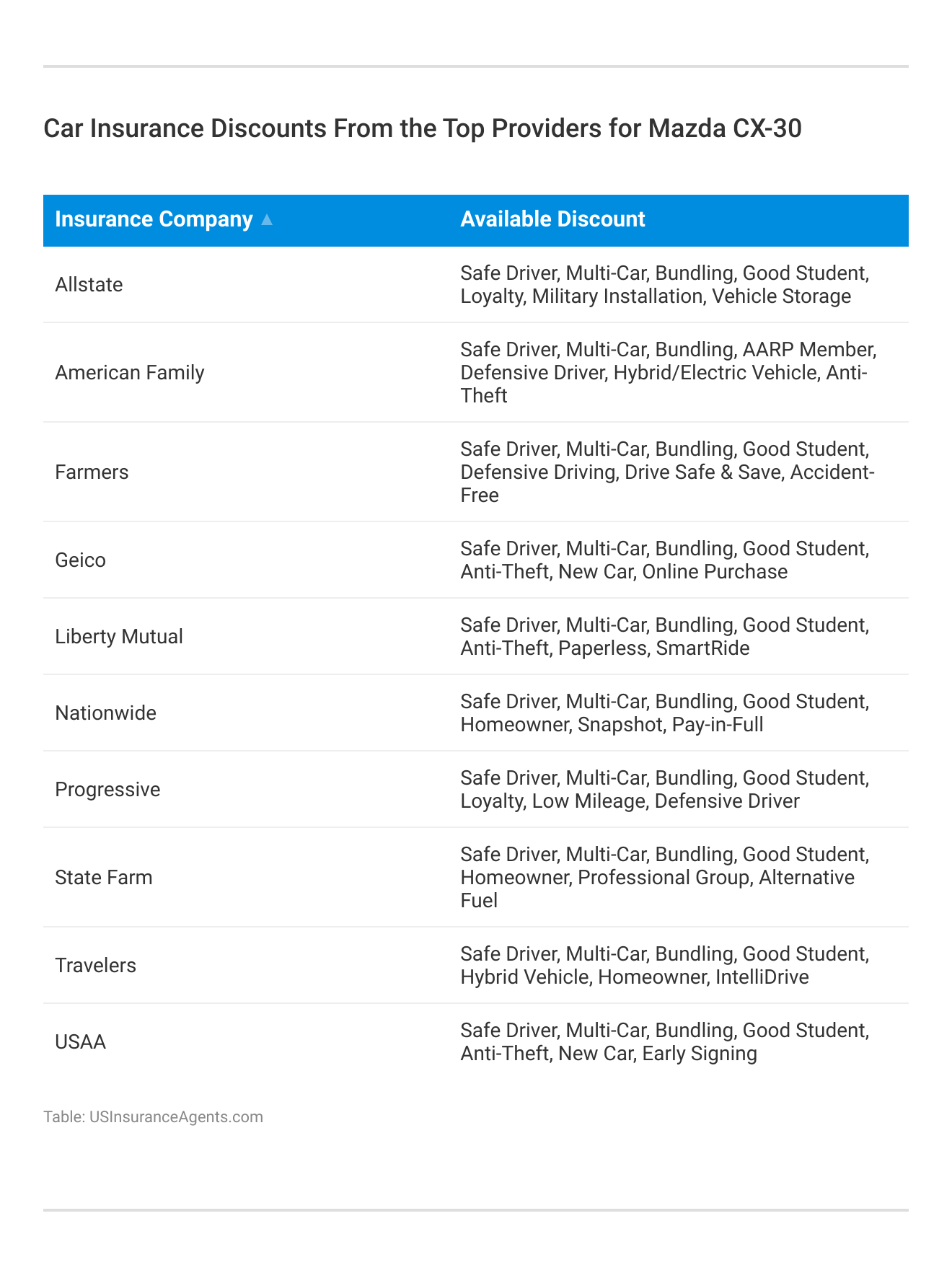Click Allstate's discount list with Vehicle Storage
Image resolution: width=952 pixels, height=1265 pixels.
pyautogui.click(x=664, y=285)
